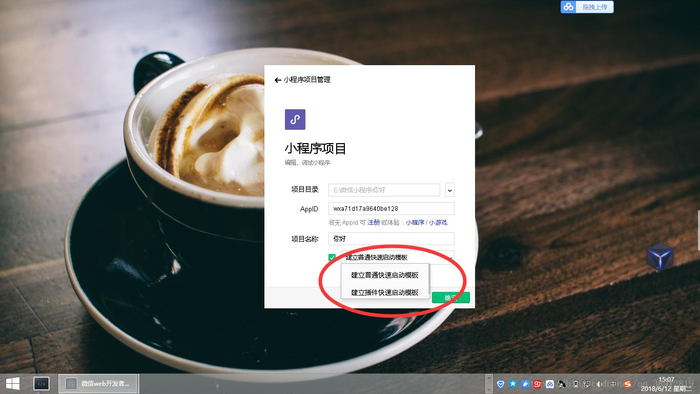The height and width of the screenshot is (394, 700).
Task: Uncheck the green quick-start template checkbox
Action: tap(332, 257)
